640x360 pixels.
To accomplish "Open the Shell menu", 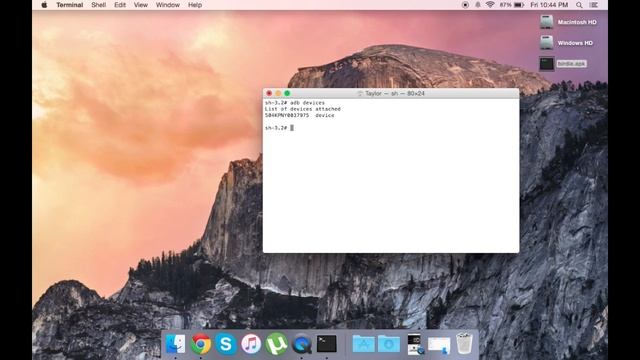I will 98,5.
